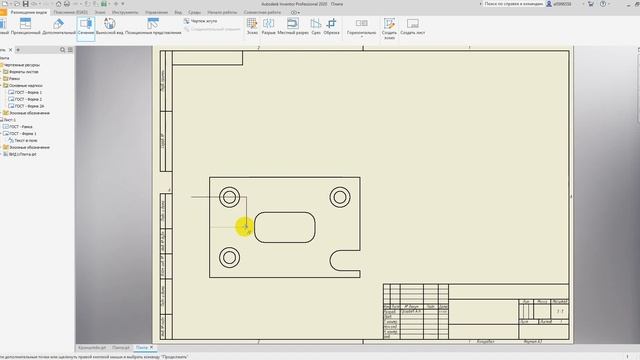Open the shopping cart icon
640x360 pixels.
point(590,4)
